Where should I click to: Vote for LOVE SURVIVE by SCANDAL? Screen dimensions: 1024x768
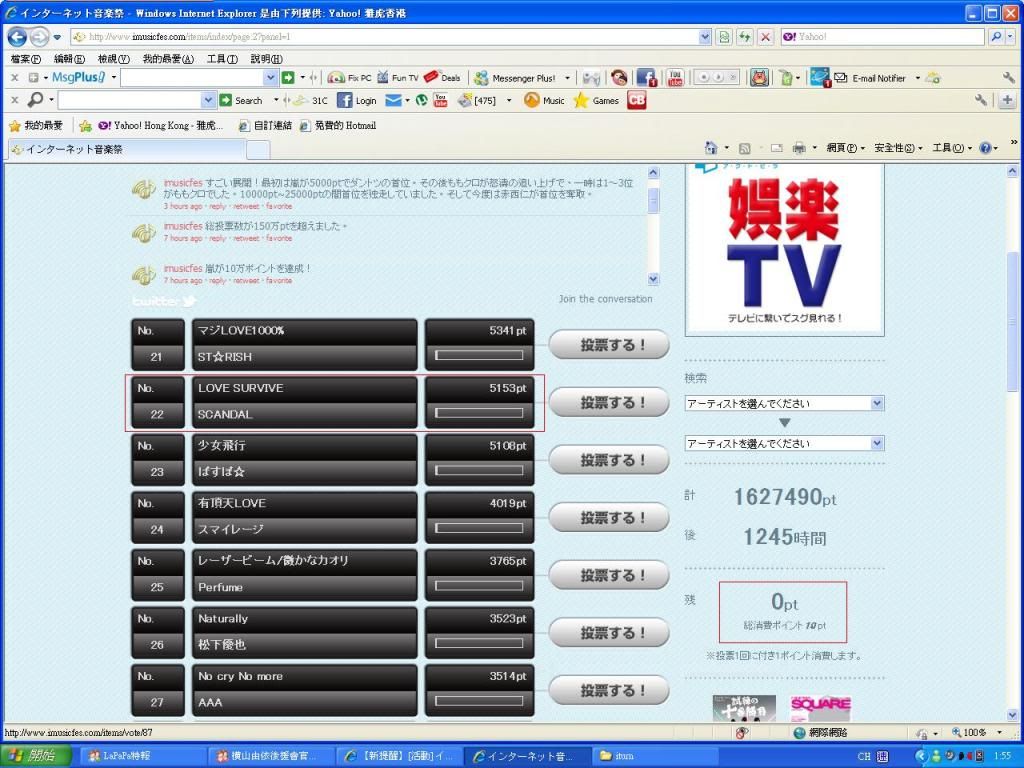pyautogui.click(x=609, y=403)
